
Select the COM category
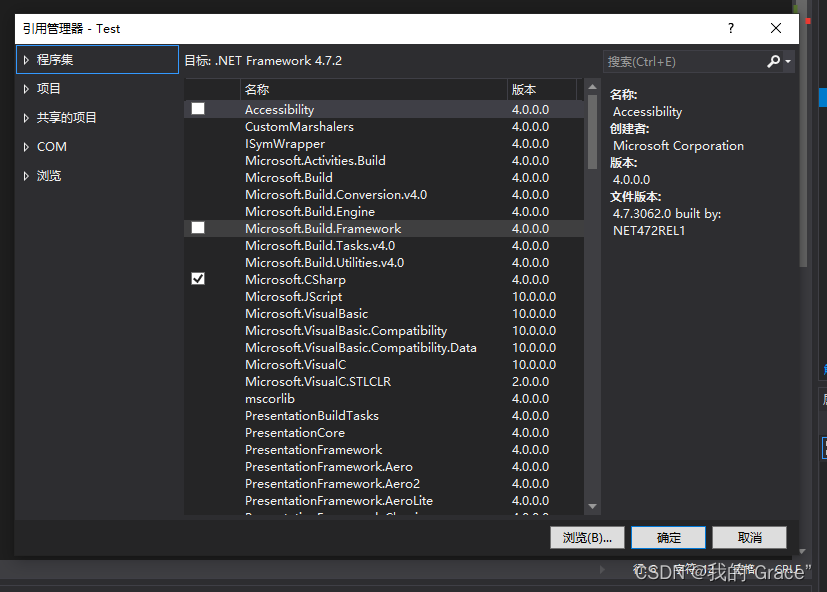pos(98,147)
